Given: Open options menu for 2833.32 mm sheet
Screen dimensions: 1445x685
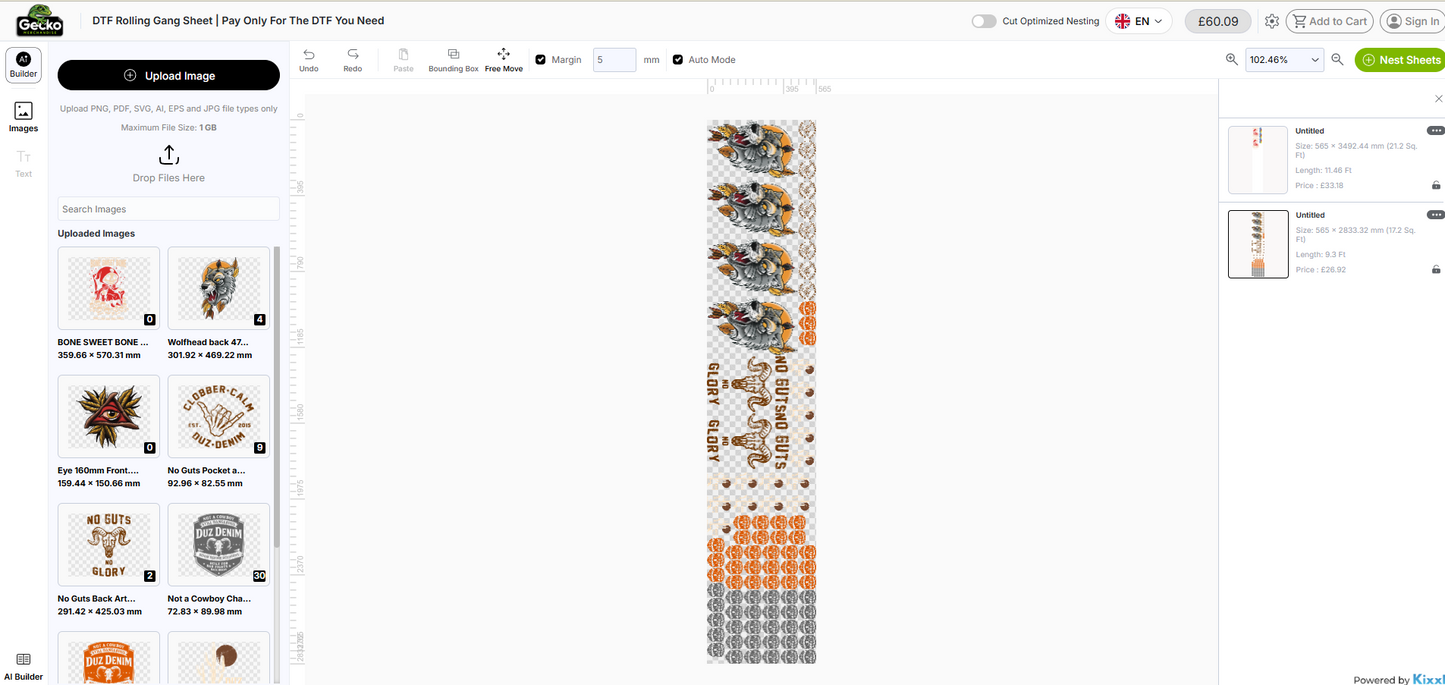Looking at the screenshot, I should coord(1436,215).
